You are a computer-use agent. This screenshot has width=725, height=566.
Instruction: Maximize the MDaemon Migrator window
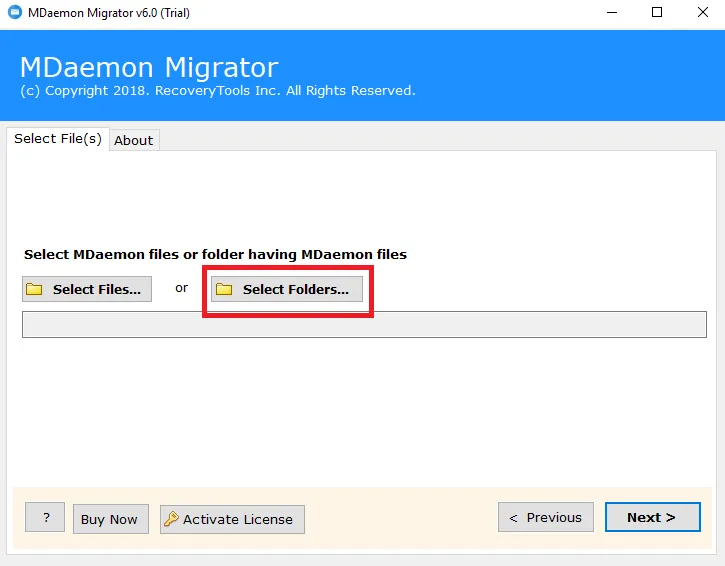[657, 12]
